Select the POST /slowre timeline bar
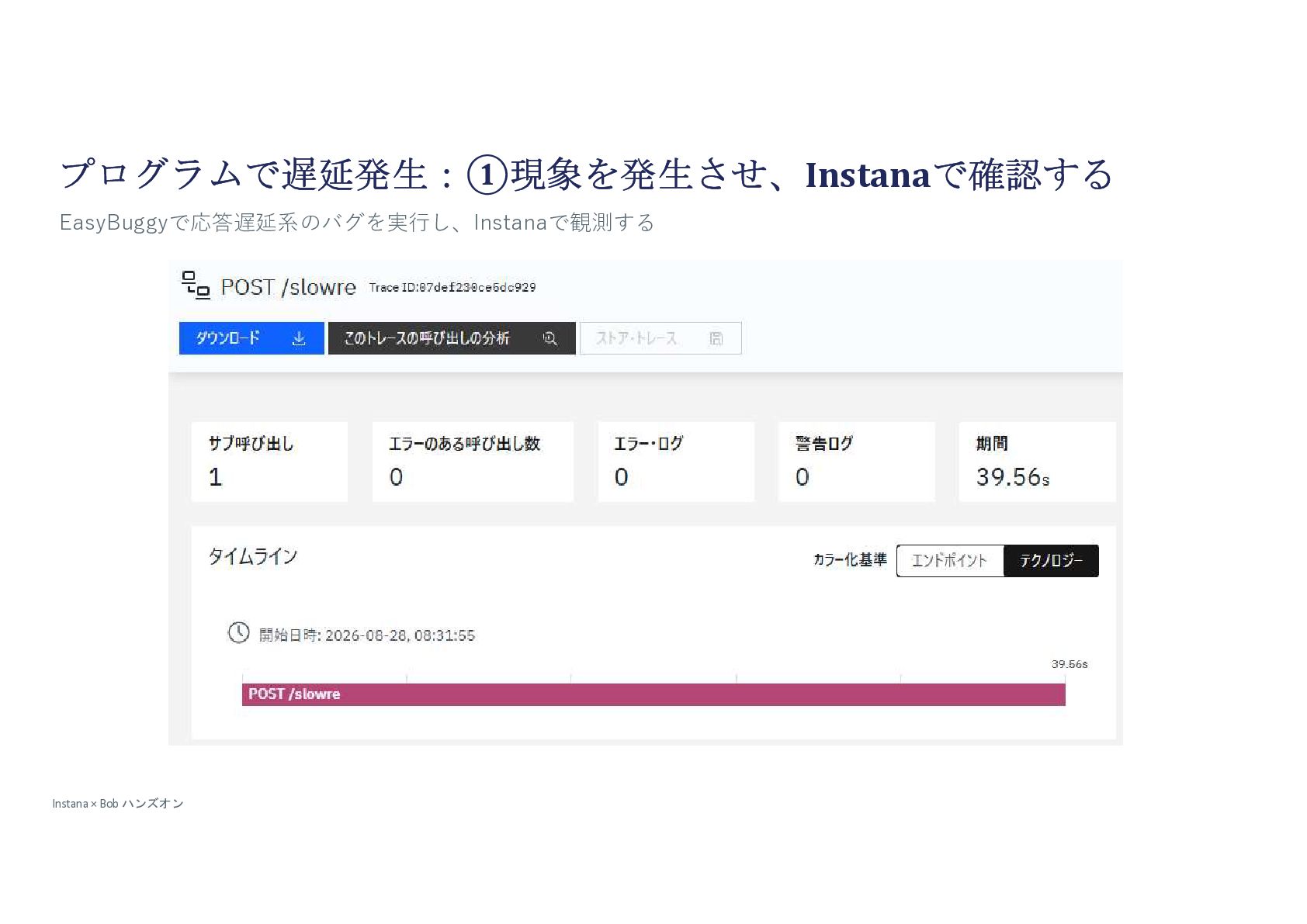1307x924 pixels. tap(653, 694)
